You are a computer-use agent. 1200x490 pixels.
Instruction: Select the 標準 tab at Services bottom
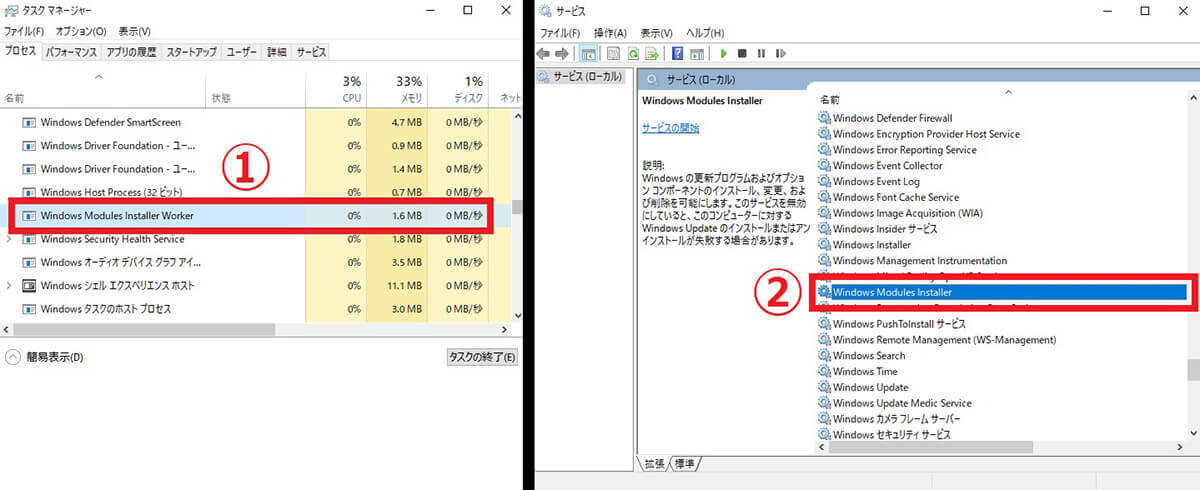(x=685, y=463)
